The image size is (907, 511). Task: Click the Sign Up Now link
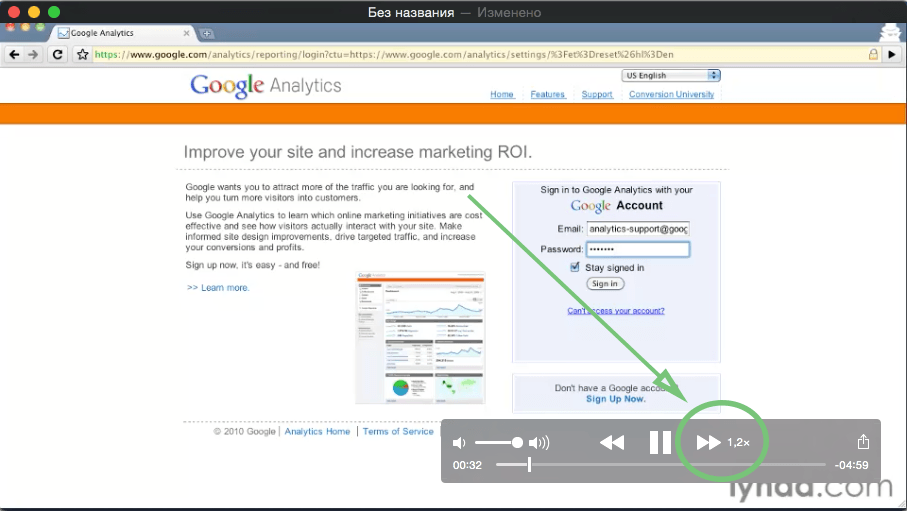pos(615,399)
